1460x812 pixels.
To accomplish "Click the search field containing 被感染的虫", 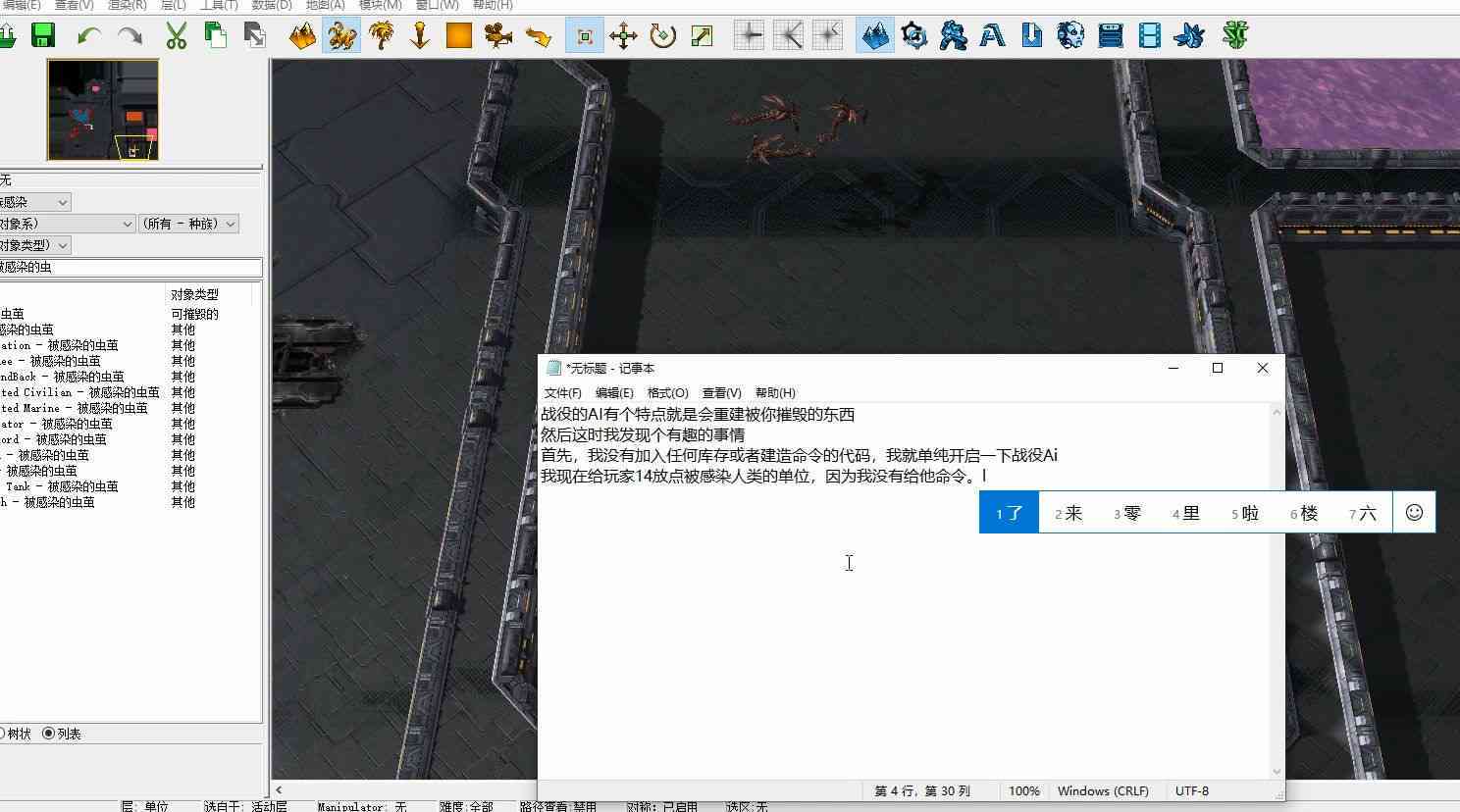I will (x=130, y=267).
